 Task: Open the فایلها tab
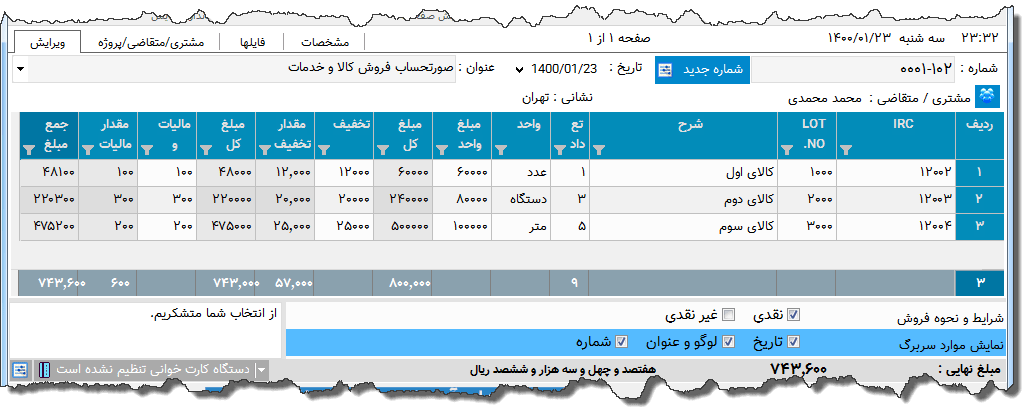click(x=252, y=42)
